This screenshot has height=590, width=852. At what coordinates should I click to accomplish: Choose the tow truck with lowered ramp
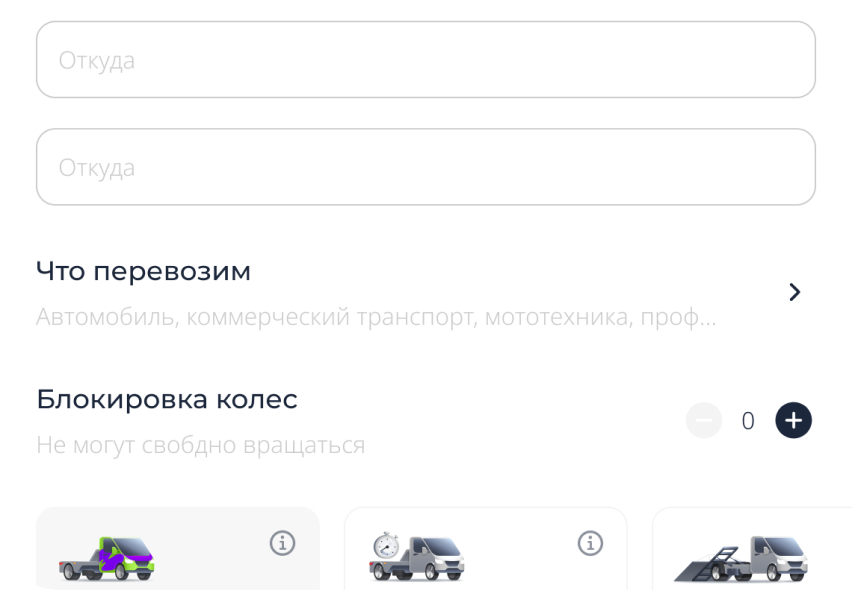pos(741,558)
